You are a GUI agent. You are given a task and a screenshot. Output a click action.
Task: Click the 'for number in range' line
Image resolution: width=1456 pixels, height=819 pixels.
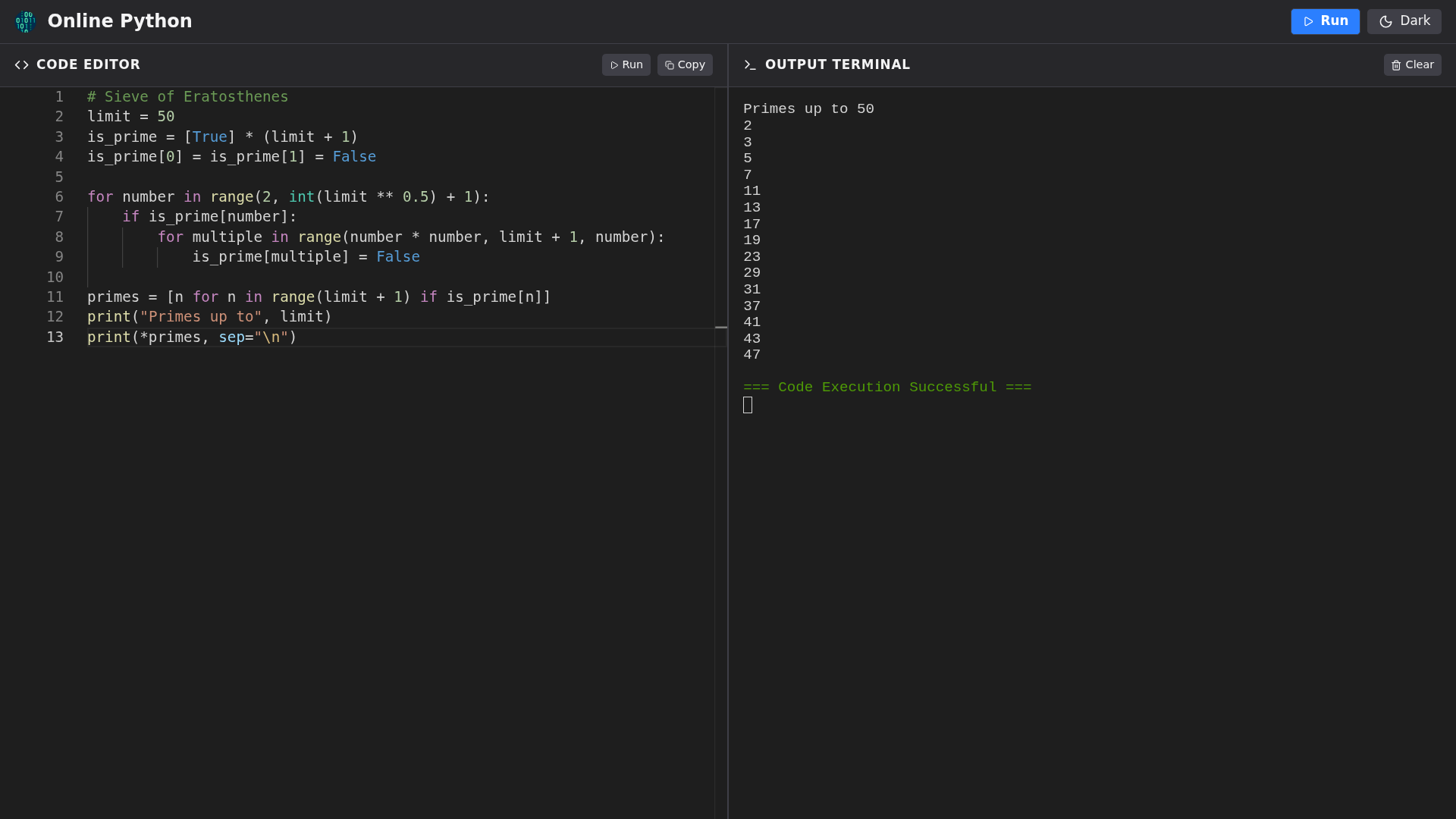pos(288,197)
